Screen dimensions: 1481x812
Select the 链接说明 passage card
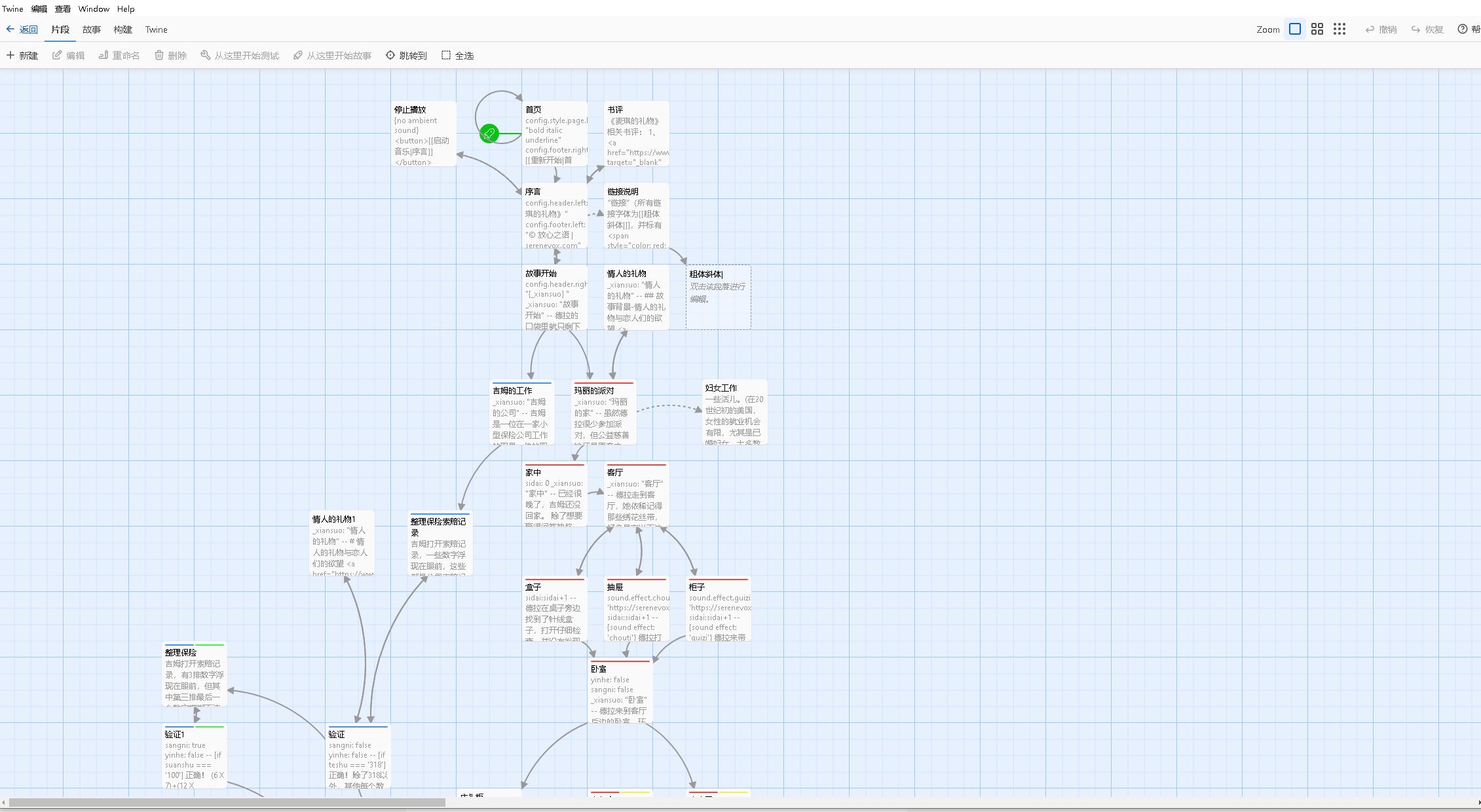[637, 215]
